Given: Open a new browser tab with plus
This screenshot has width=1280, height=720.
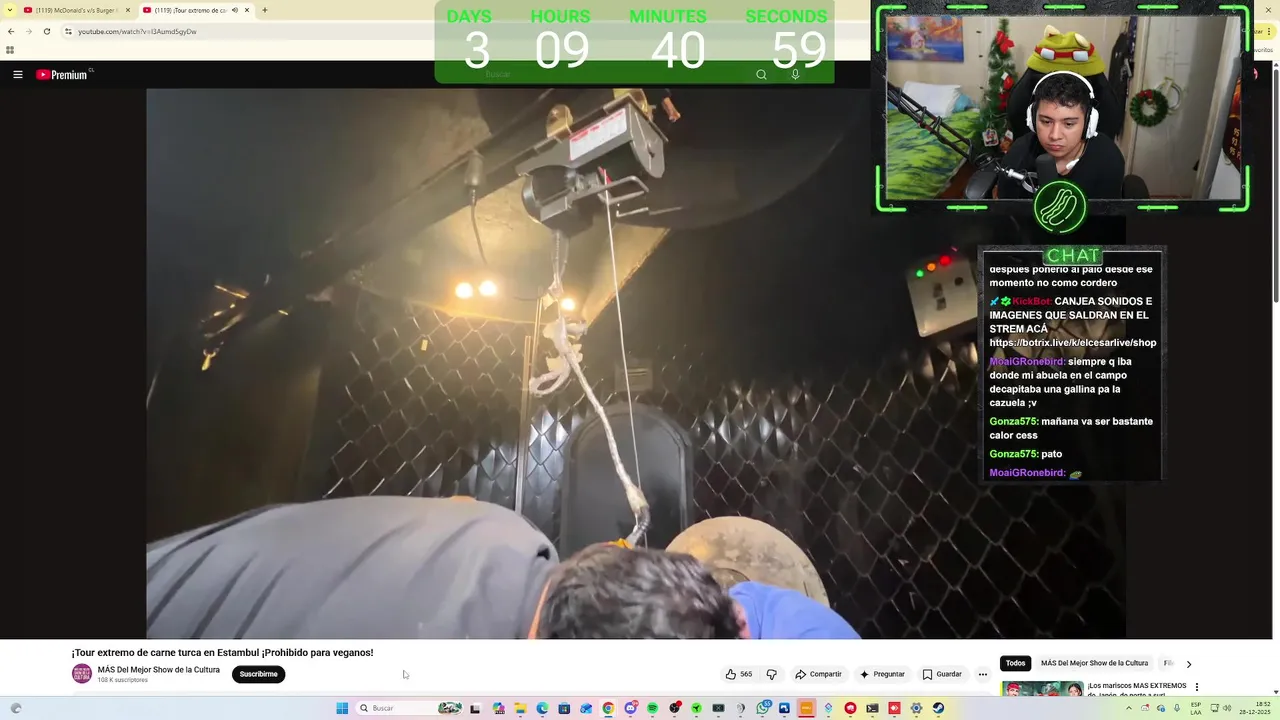Looking at the screenshot, I should [264, 10].
